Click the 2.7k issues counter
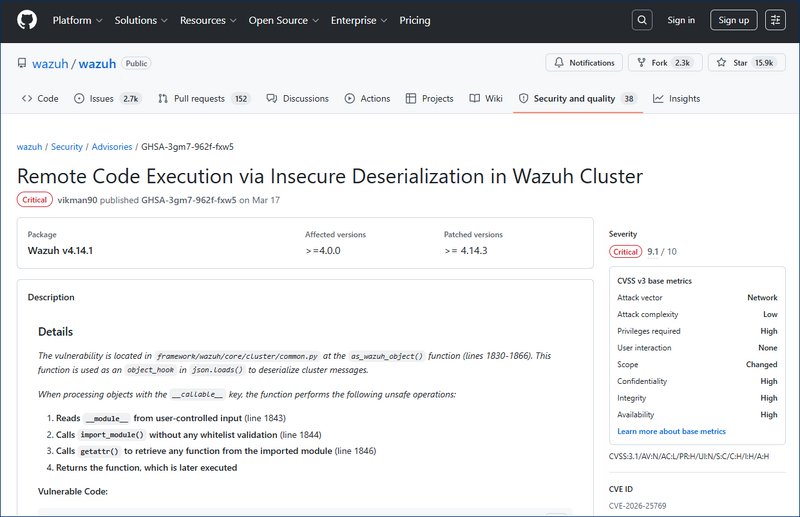This screenshot has width=800, height=517. (x=131, y=99)
